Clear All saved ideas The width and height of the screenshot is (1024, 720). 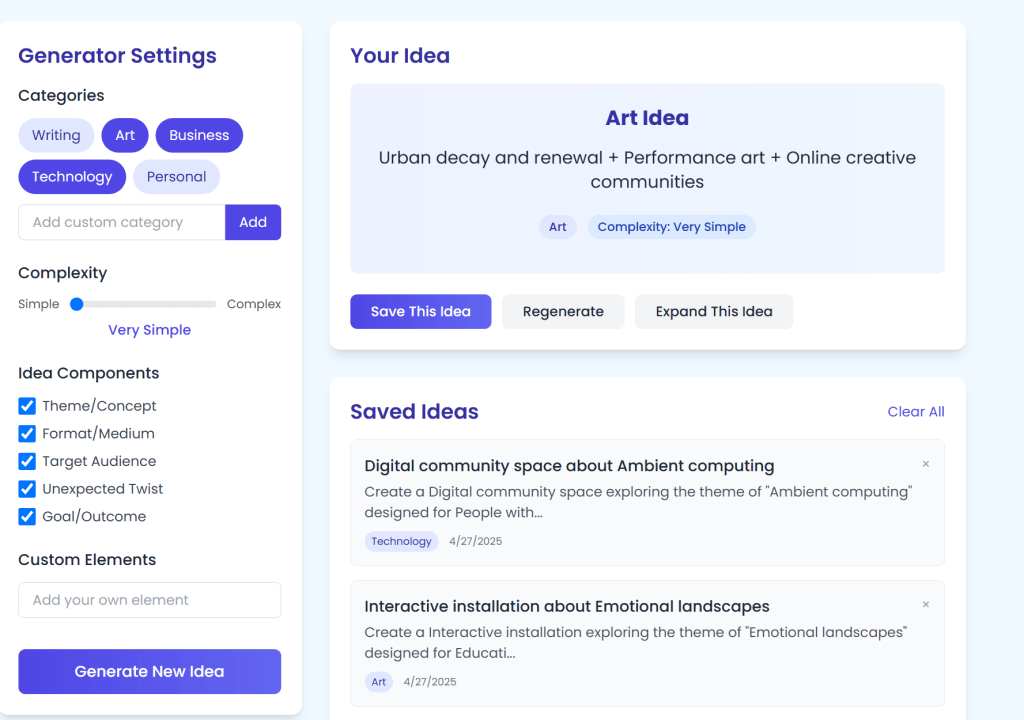tap(915, 411)
